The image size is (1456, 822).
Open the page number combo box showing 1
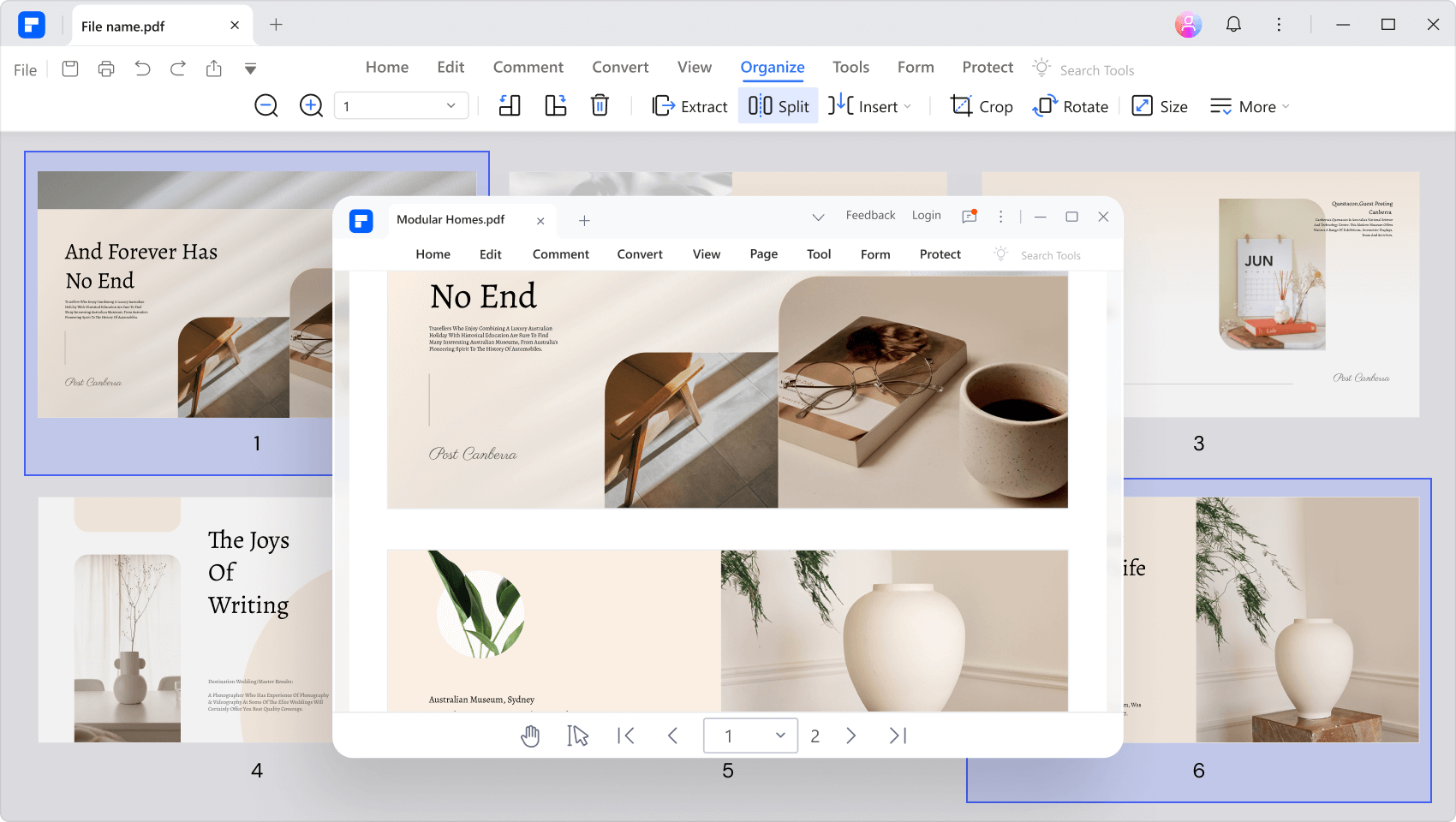[401, 106]
